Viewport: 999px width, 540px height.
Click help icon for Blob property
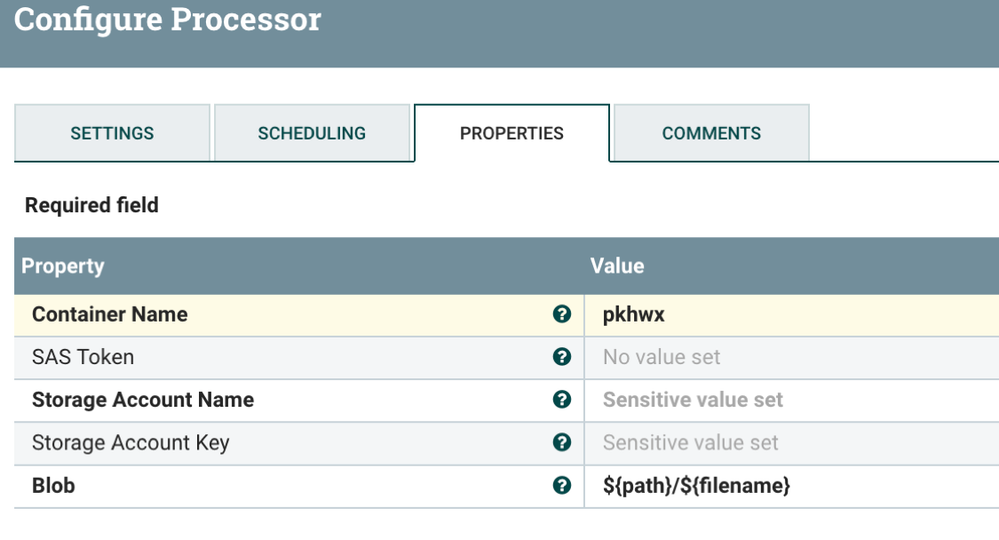coord(562,486)
